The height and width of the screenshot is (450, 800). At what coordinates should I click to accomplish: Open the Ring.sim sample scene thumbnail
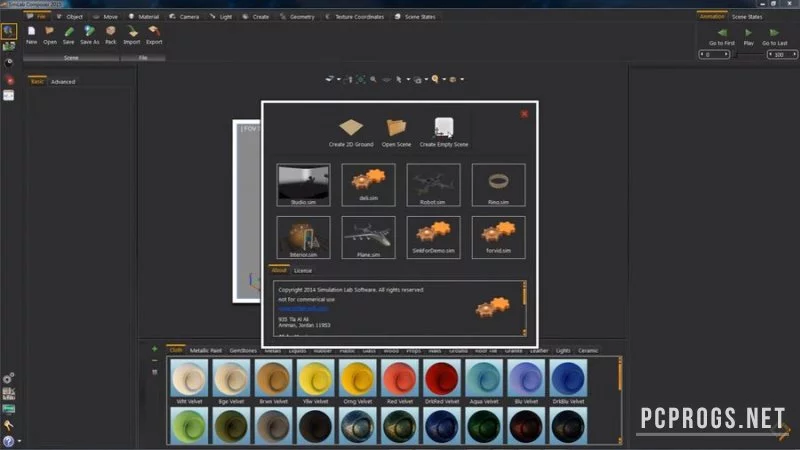(x=498, y=185)
